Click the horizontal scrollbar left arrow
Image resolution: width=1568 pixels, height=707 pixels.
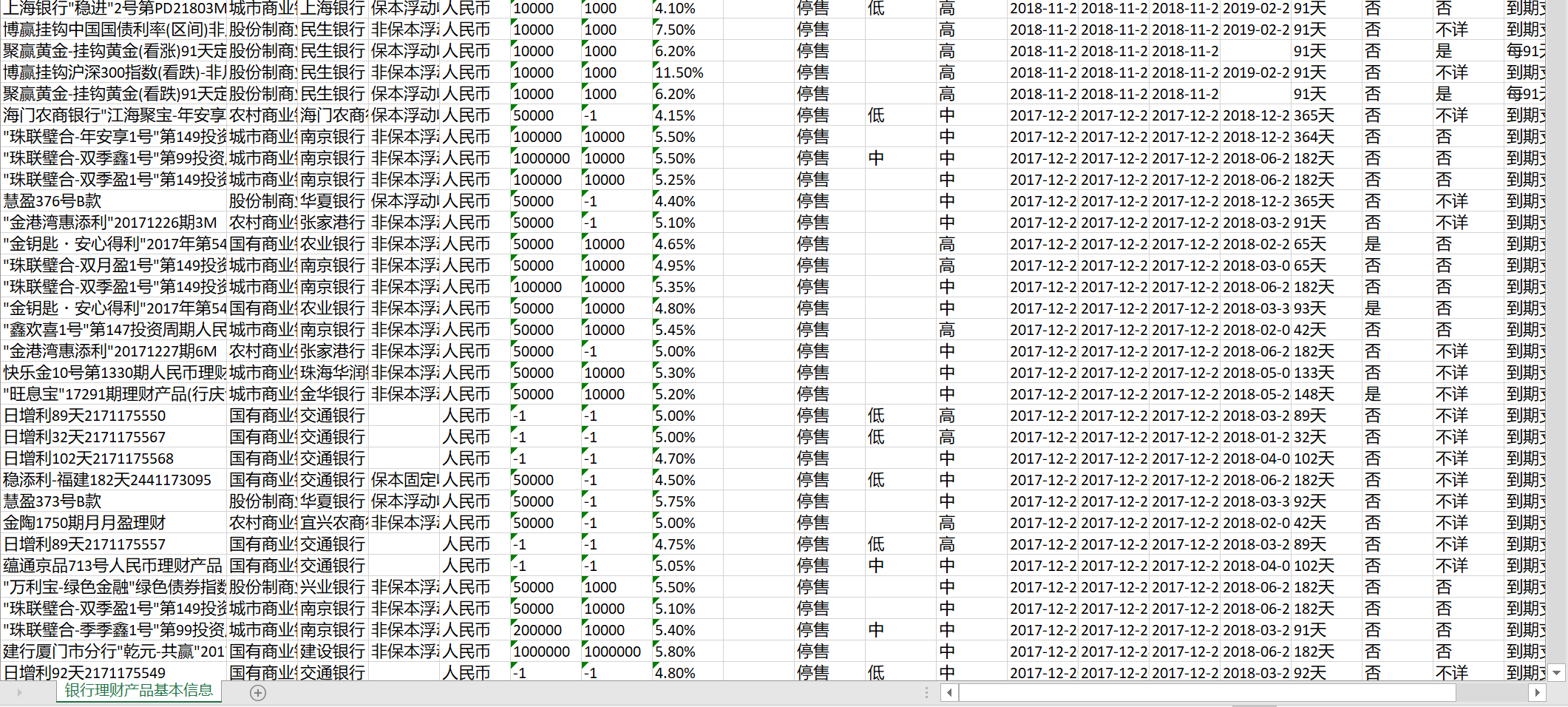coord(950,693)
